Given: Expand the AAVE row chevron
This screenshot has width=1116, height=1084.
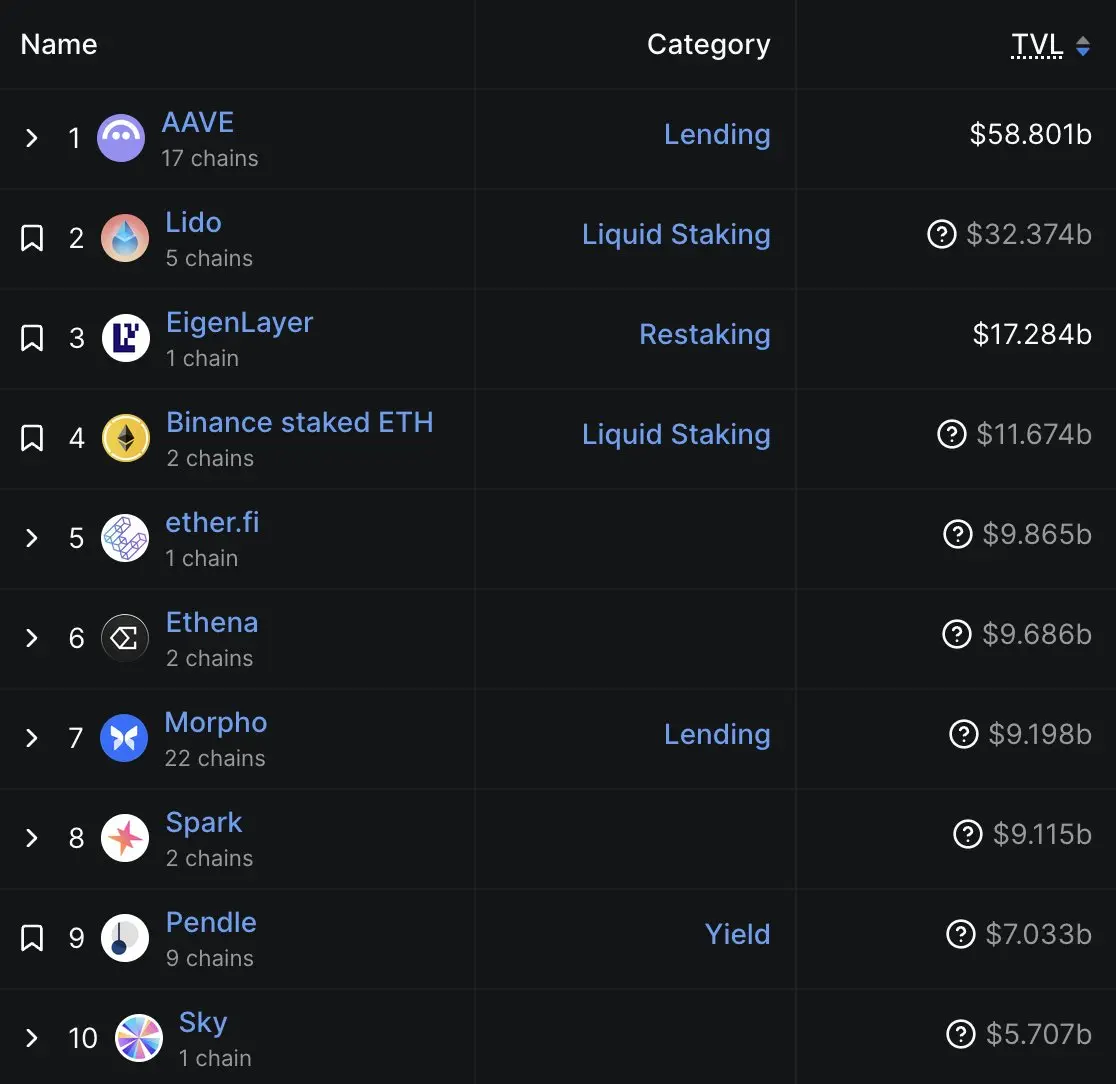Looking at the screenshot, I should tap(31, 138).
